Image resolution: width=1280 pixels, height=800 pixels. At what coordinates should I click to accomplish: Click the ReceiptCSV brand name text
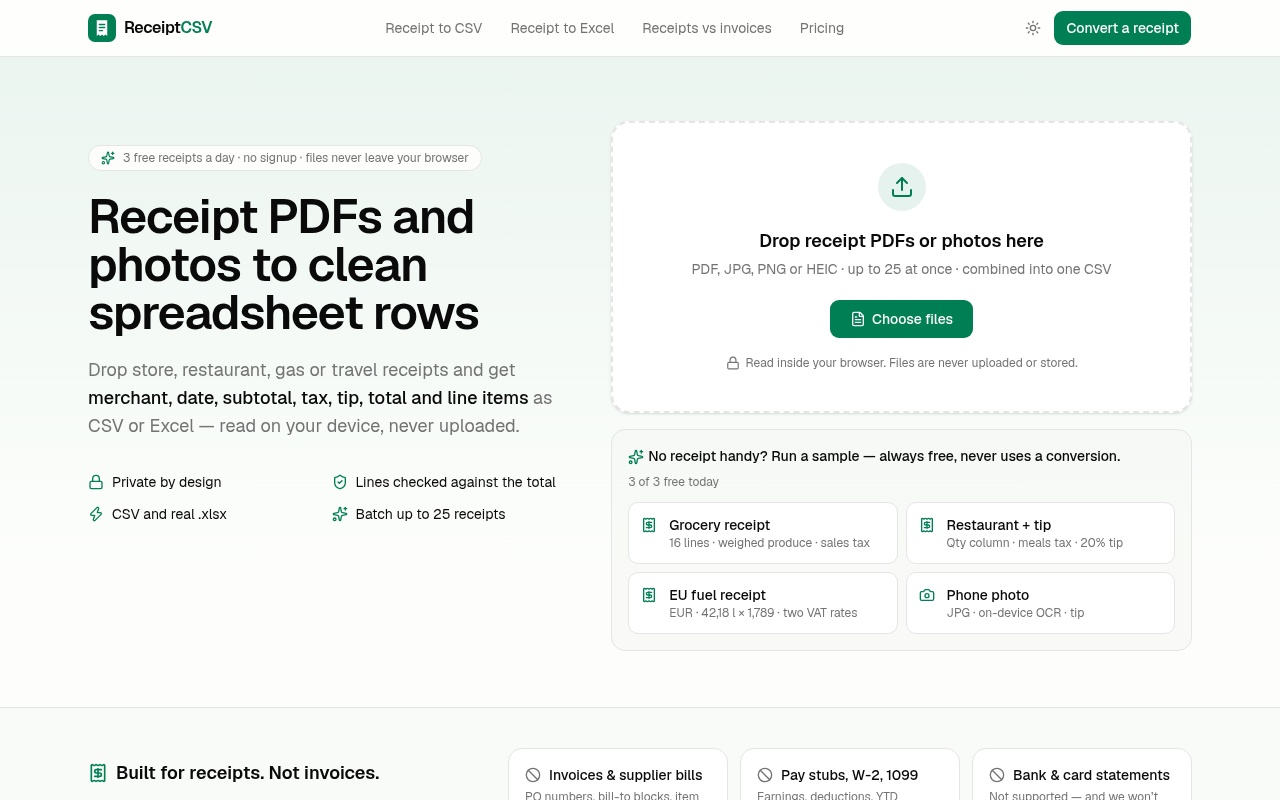[168, 28]
